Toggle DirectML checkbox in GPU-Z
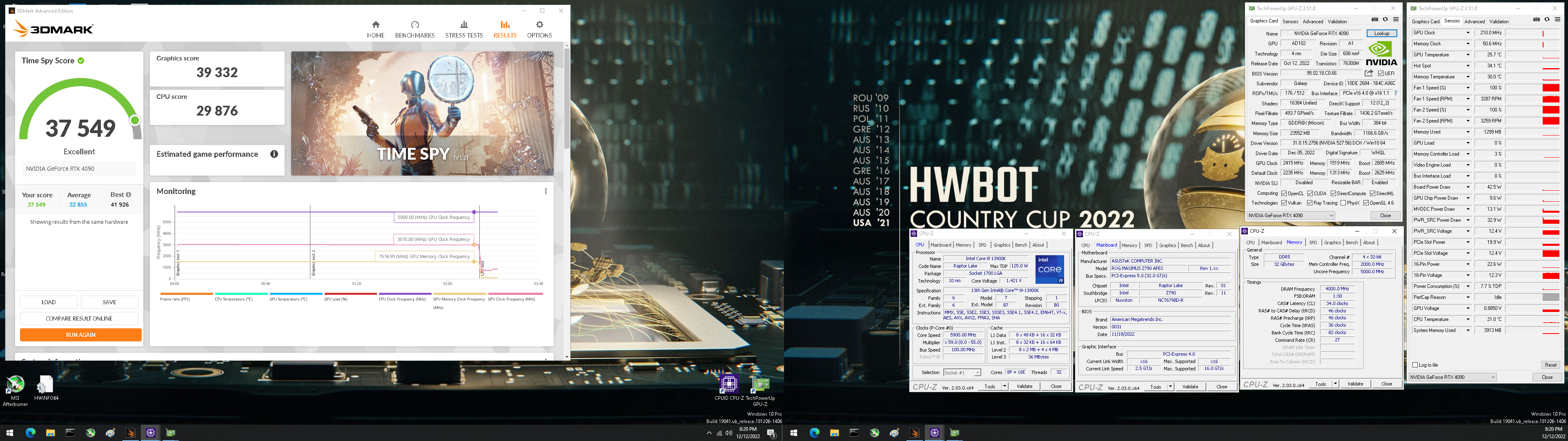This screenshot has height=441, width=1568. pos(1372,194)
